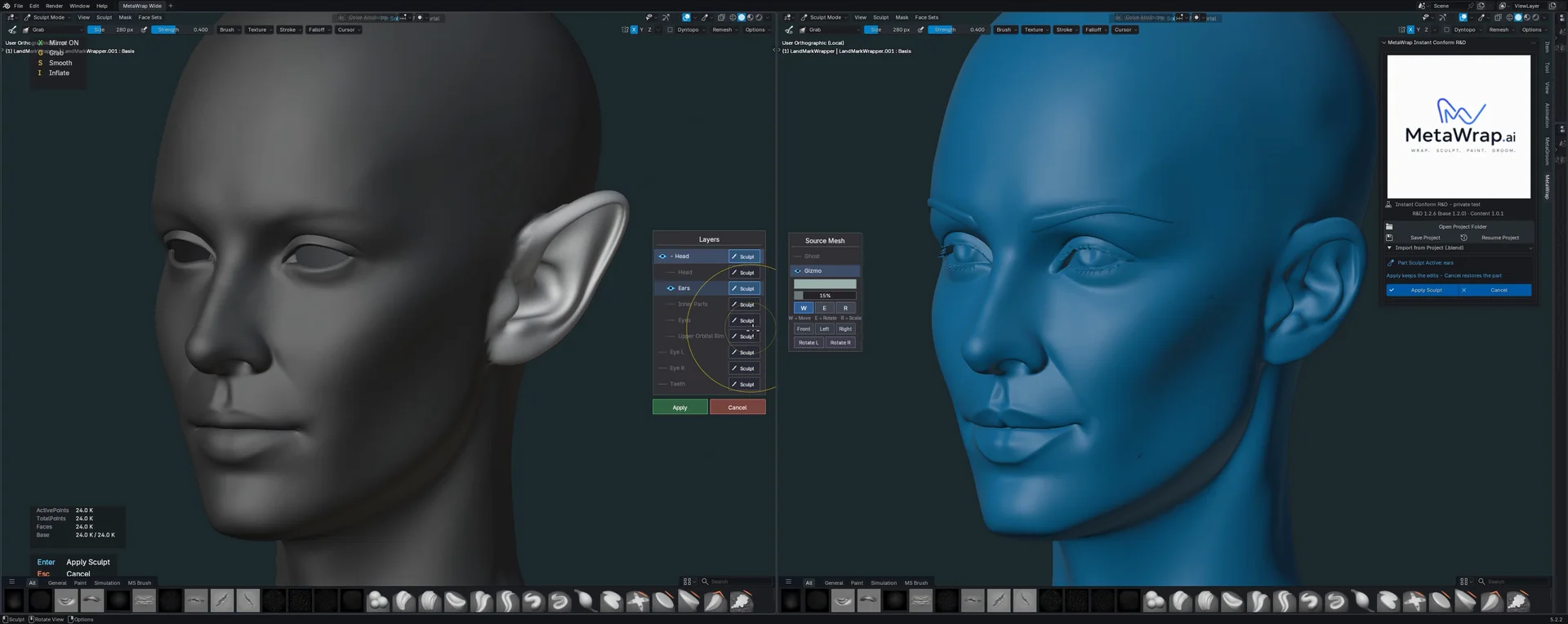1568x624 pixels.
Task: Click the pale green color swatch under Gizmo
Action: (825, 284)
